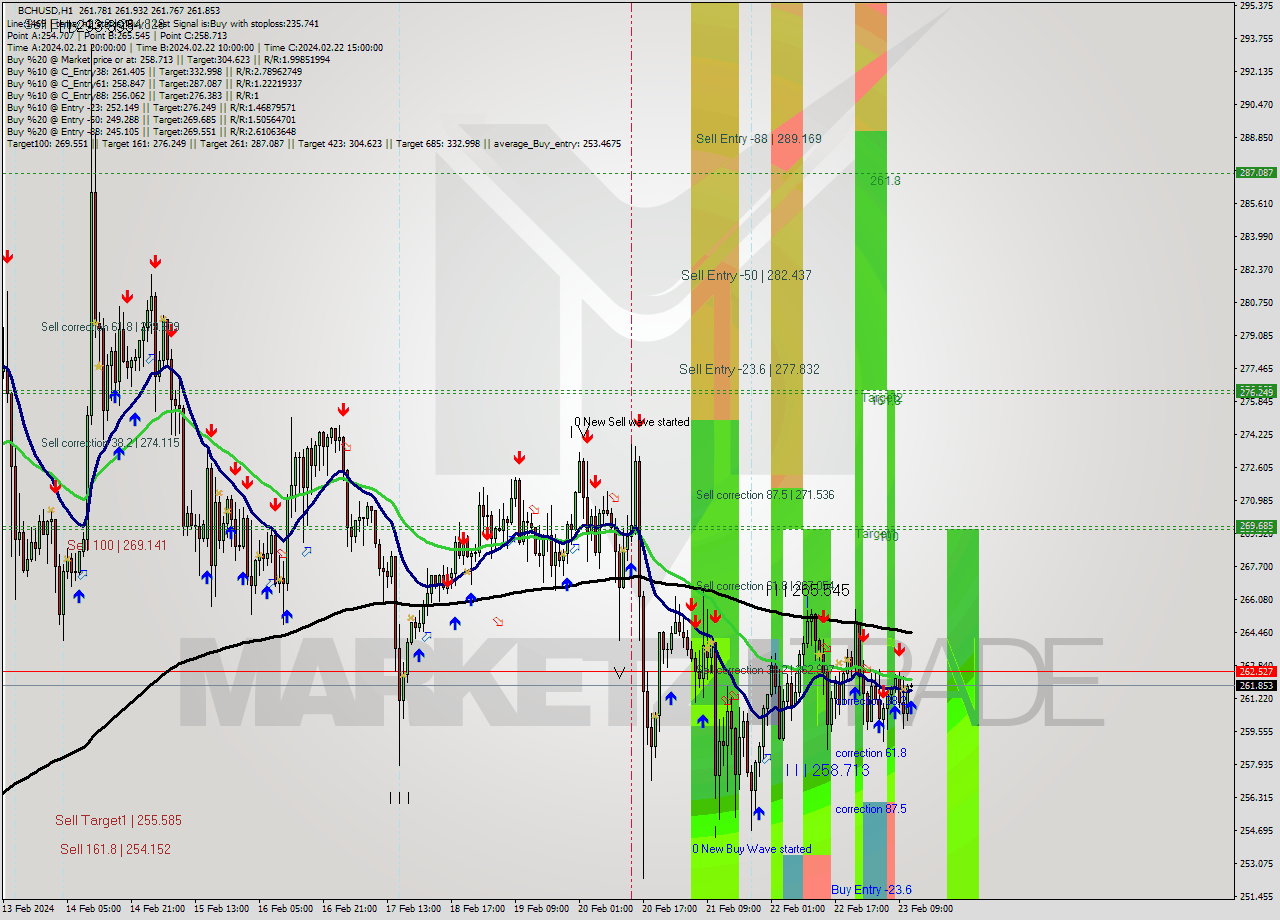1280x920 pixels.
Task: Click the 'Buy Entry -23.6' label
Action: 871,889
